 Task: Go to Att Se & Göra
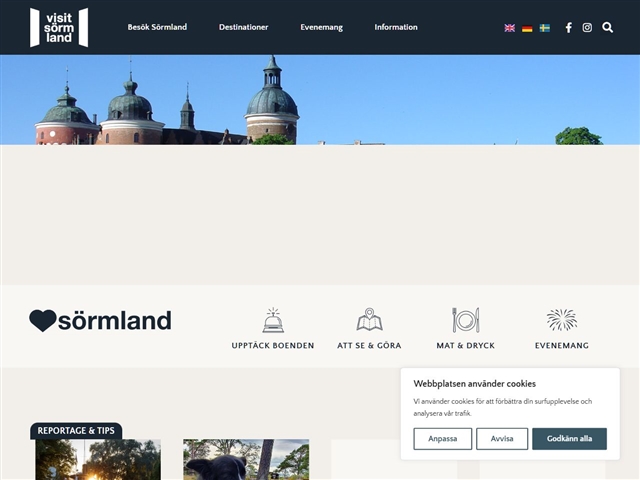pyautogui.click(x=369, y=345)
